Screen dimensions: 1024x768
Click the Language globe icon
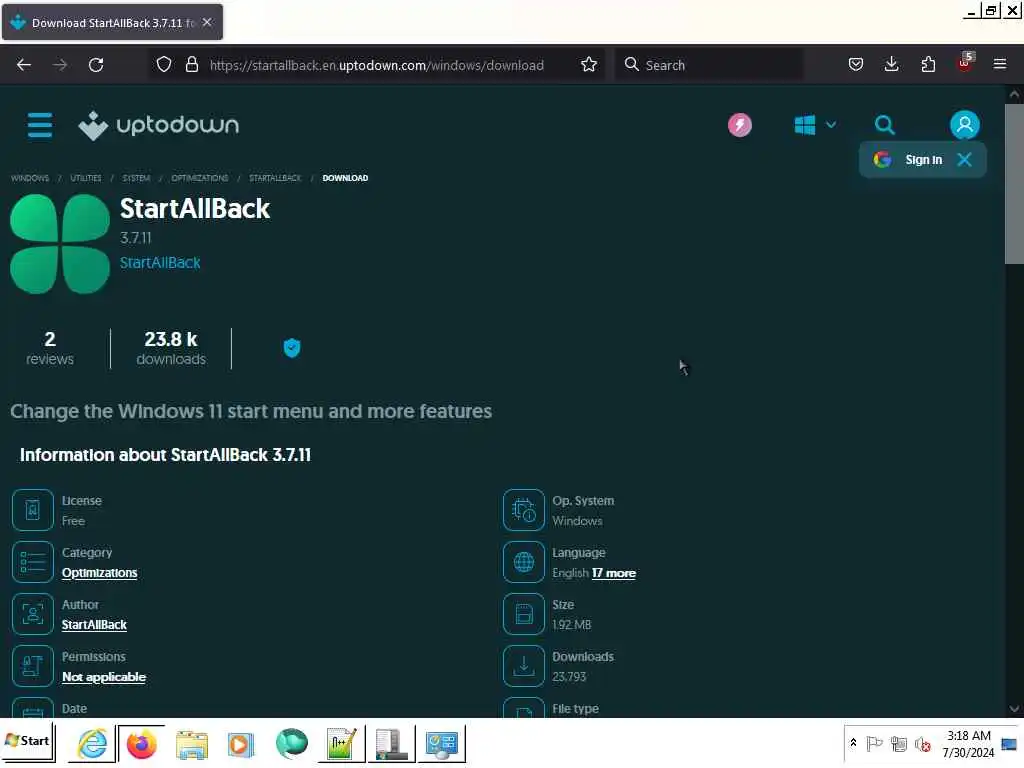coord(524,562)
